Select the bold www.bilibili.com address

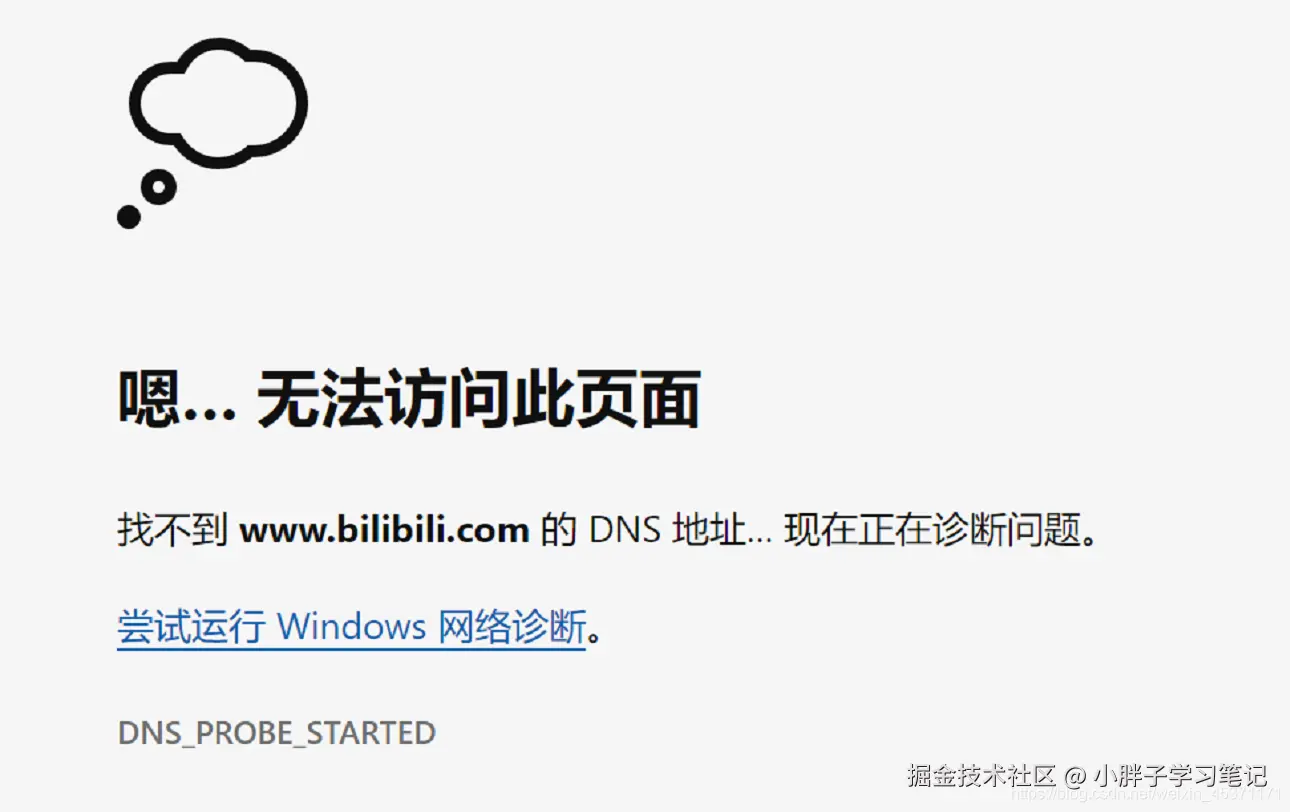click(x=384, y=530)
